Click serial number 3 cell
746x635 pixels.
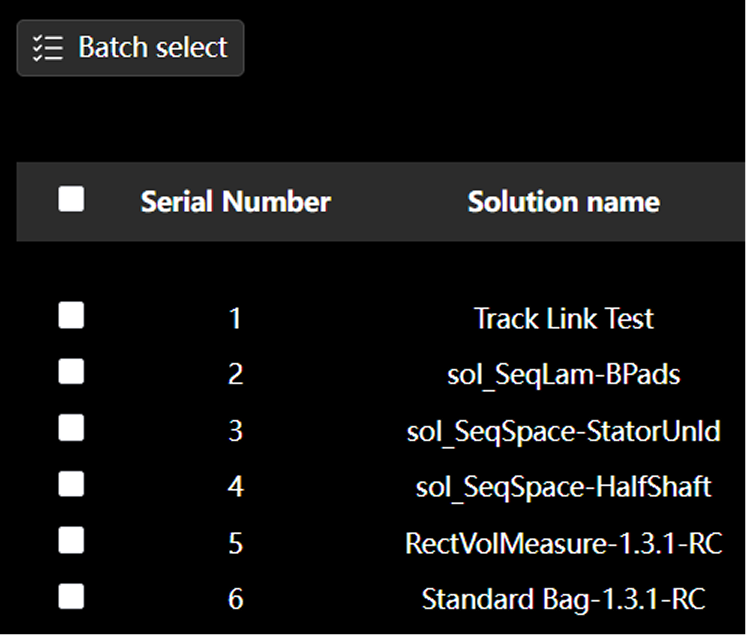click(235, 431)
